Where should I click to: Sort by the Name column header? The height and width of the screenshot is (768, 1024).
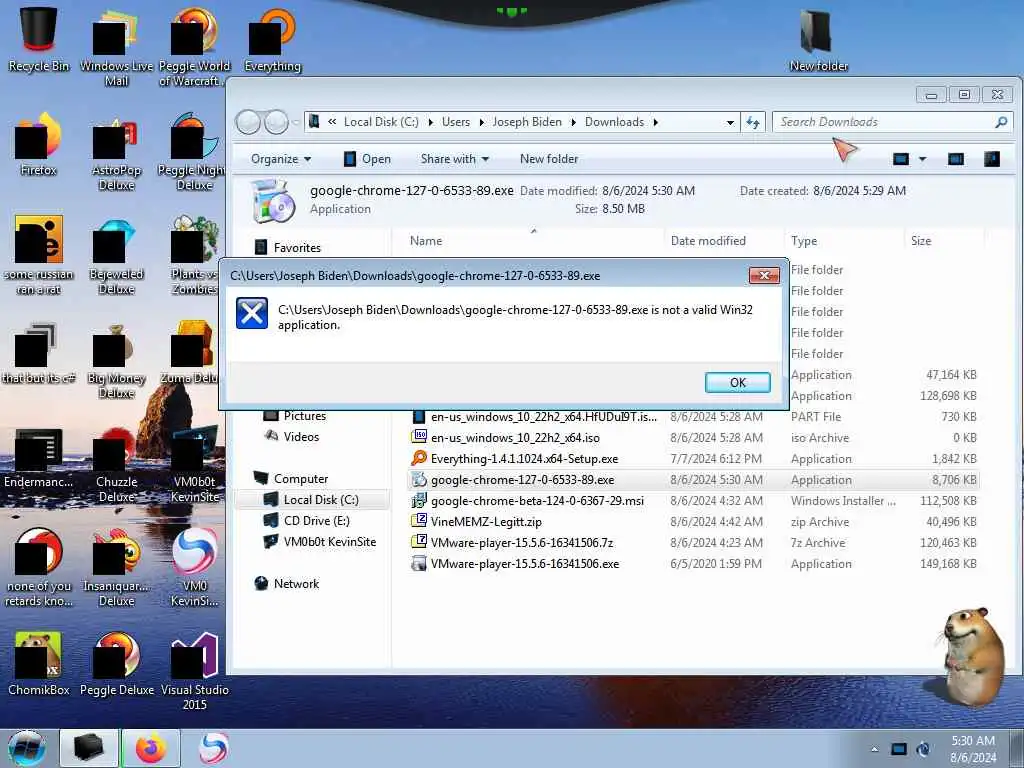(528, 241)
